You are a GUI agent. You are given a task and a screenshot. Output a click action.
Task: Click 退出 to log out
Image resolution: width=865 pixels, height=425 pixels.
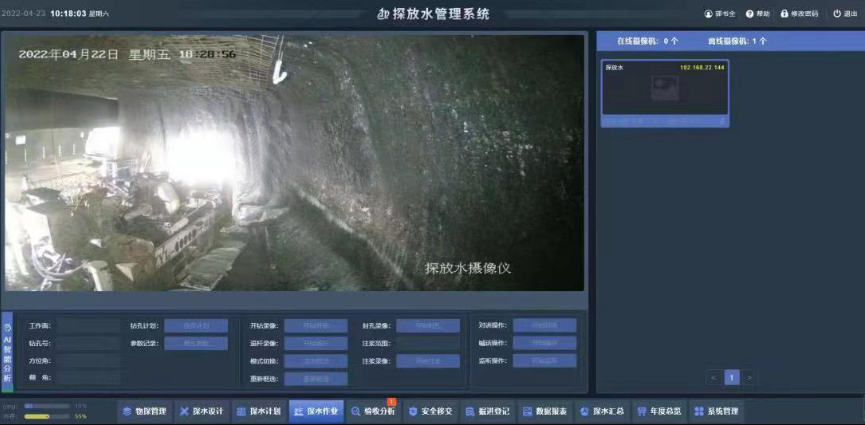(845, 14)
